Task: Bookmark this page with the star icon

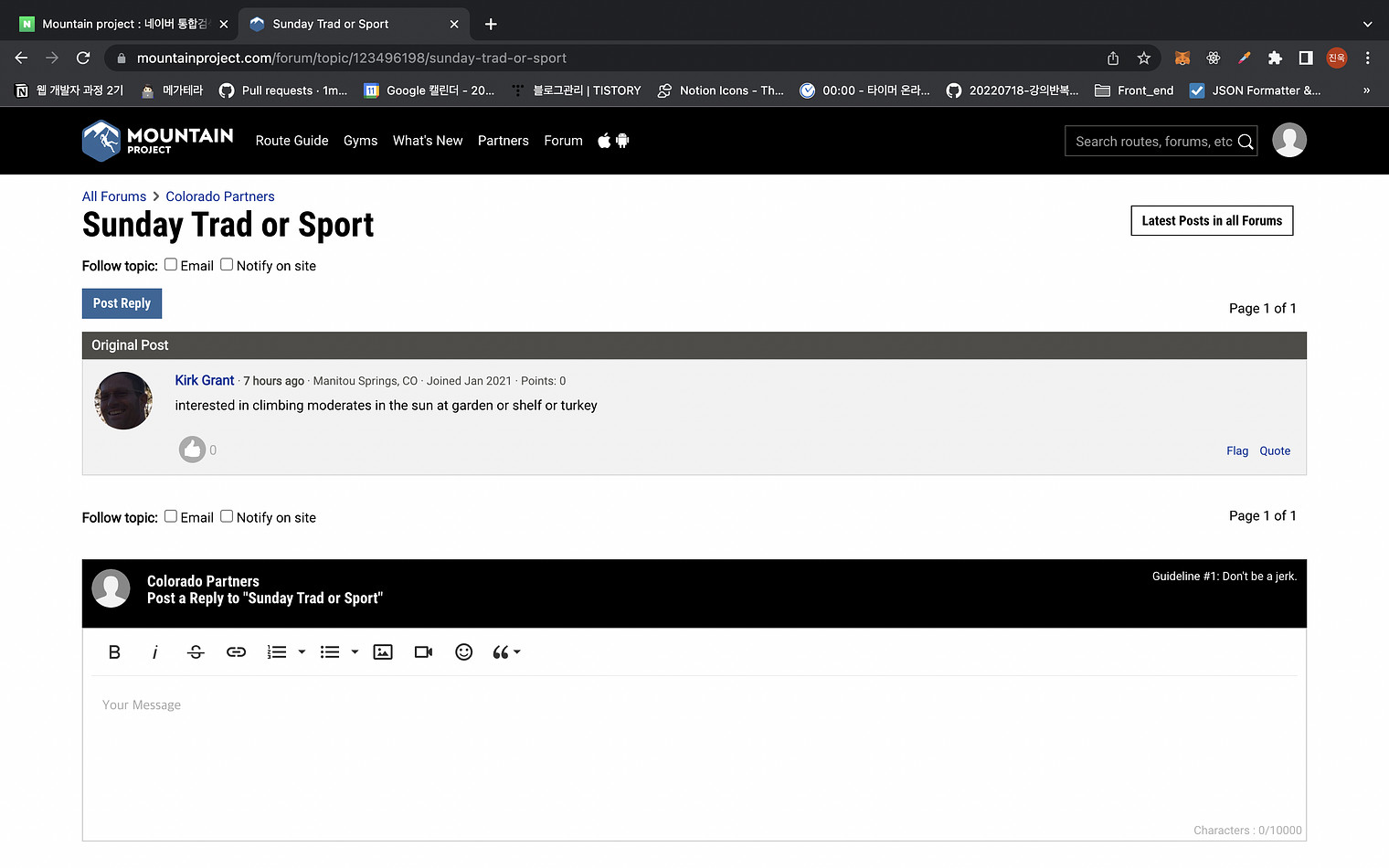Action: pos(1143,58)
